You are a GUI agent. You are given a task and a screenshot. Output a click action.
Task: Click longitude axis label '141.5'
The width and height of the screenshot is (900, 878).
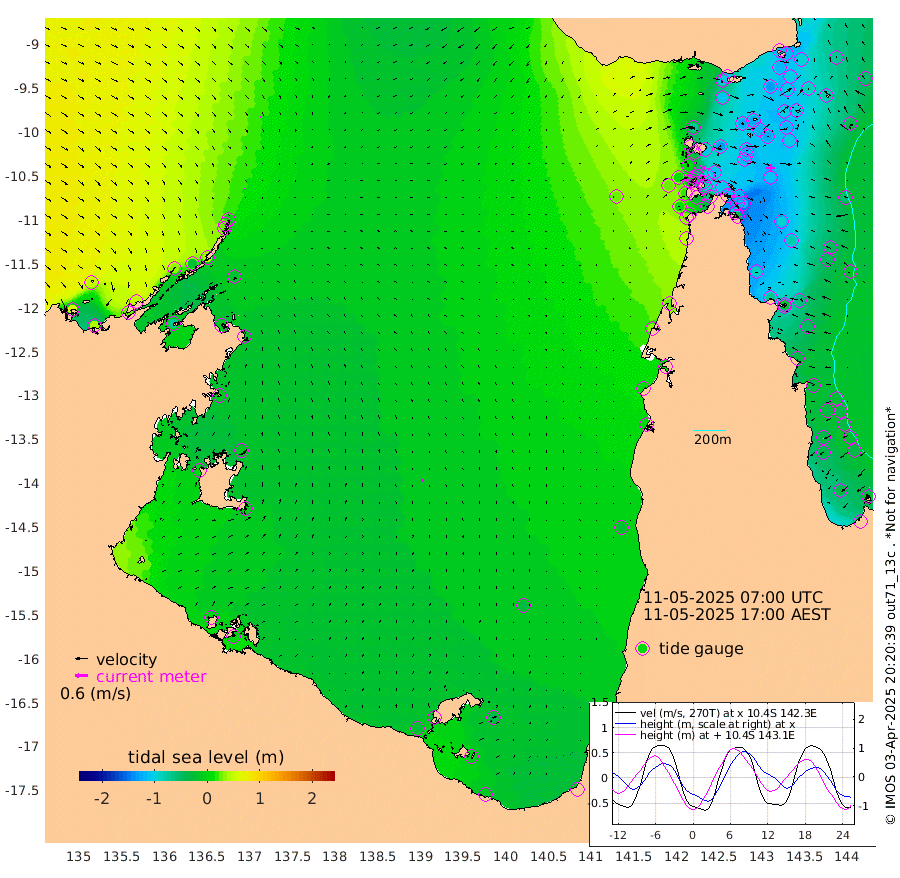pyautogui.click(x=633, y=857)
